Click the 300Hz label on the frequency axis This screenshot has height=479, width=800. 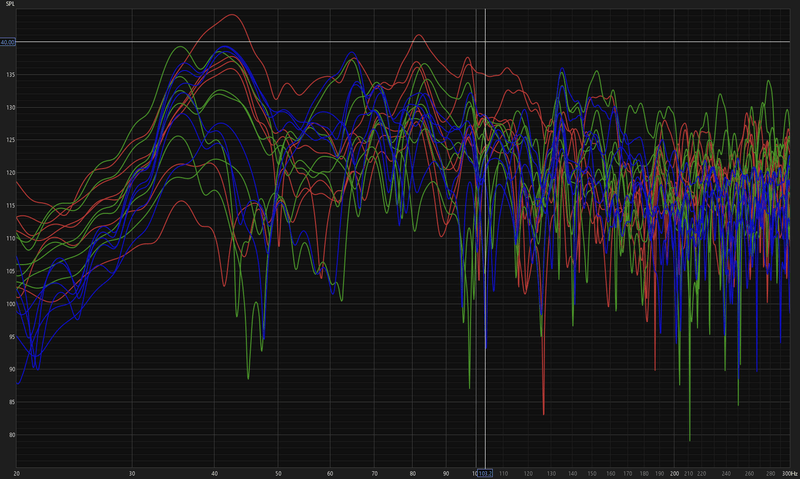click(x=790, y=474)
